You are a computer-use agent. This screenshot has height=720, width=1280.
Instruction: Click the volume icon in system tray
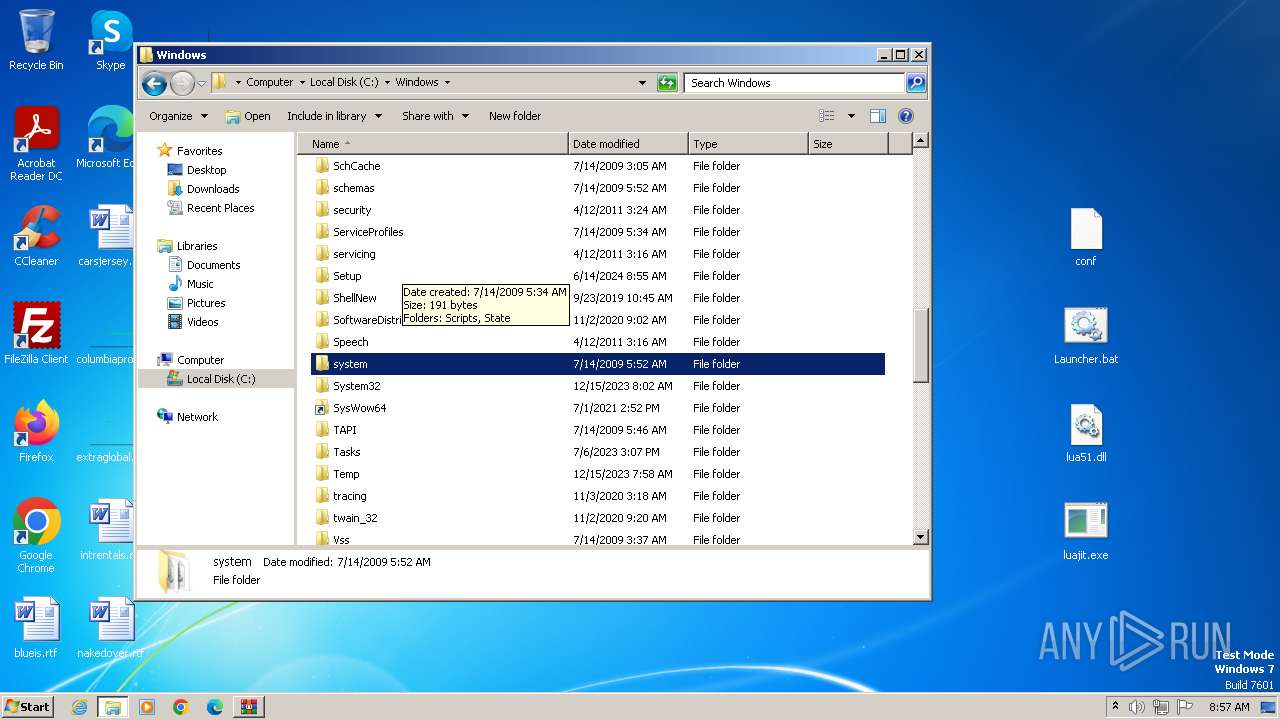point(1137,707)
